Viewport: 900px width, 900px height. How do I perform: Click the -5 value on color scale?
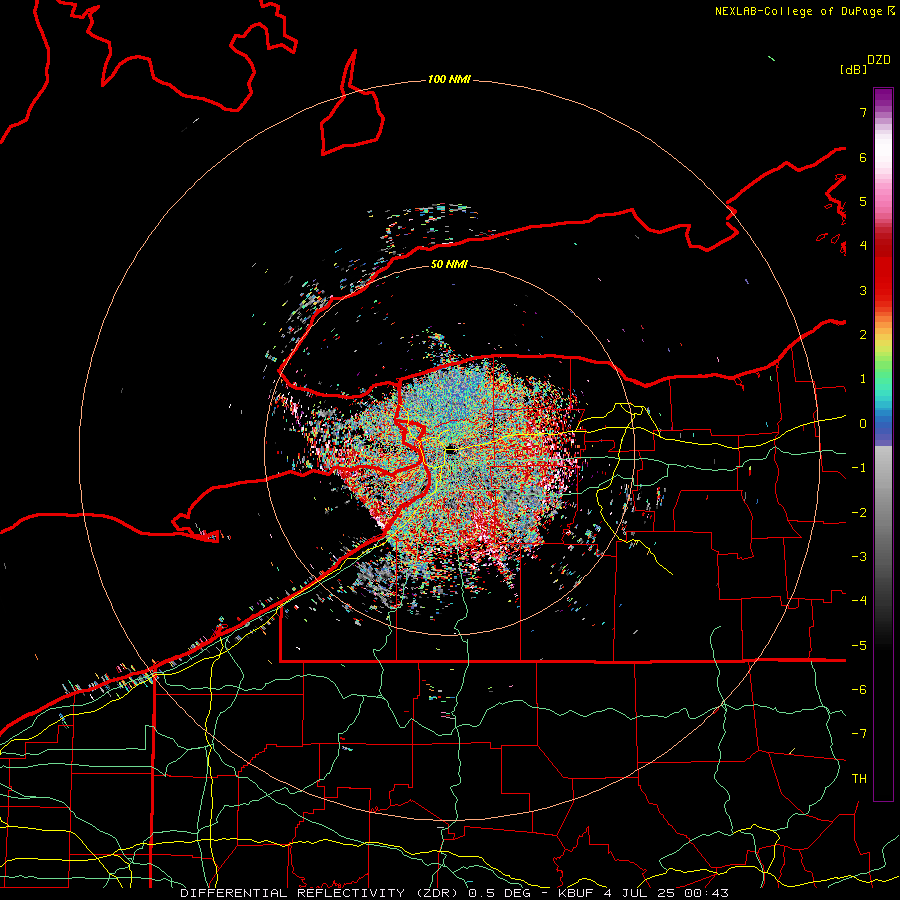coord(859,646)
